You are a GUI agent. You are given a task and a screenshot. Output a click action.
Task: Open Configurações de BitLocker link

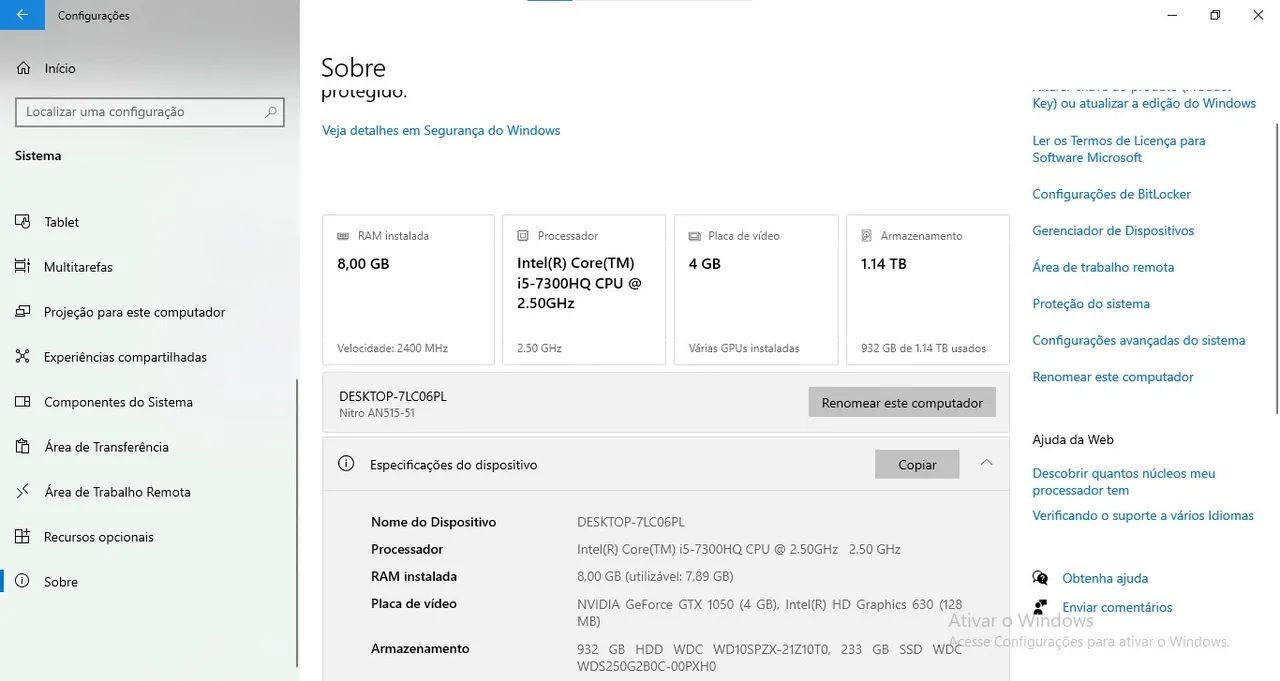point(1111,194)
